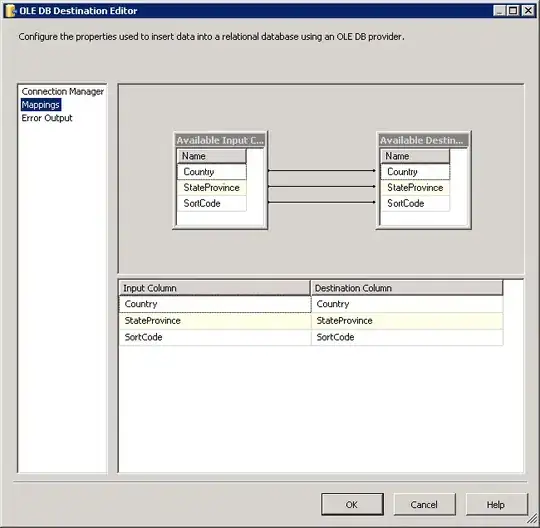Select SortCode in Available Destination Columns

[415, 203]
